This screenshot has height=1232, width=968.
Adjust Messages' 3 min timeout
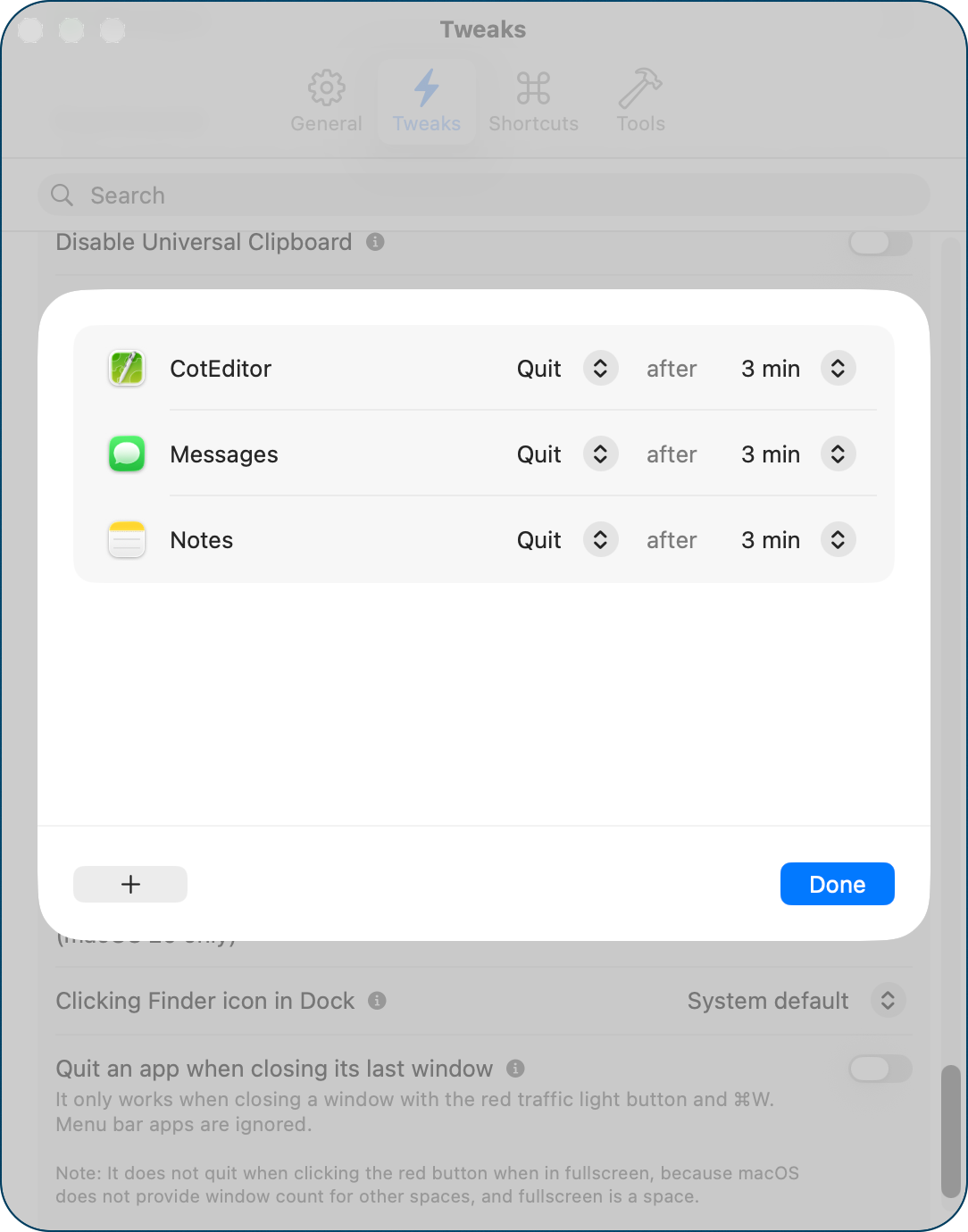pos(838,454)
